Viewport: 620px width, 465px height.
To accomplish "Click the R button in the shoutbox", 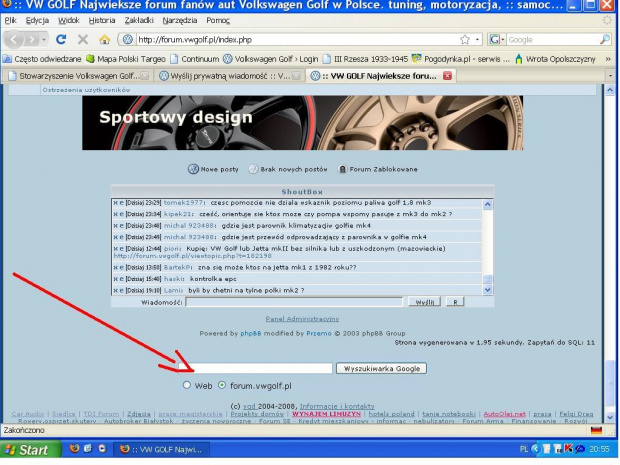I will pos(455,302).
